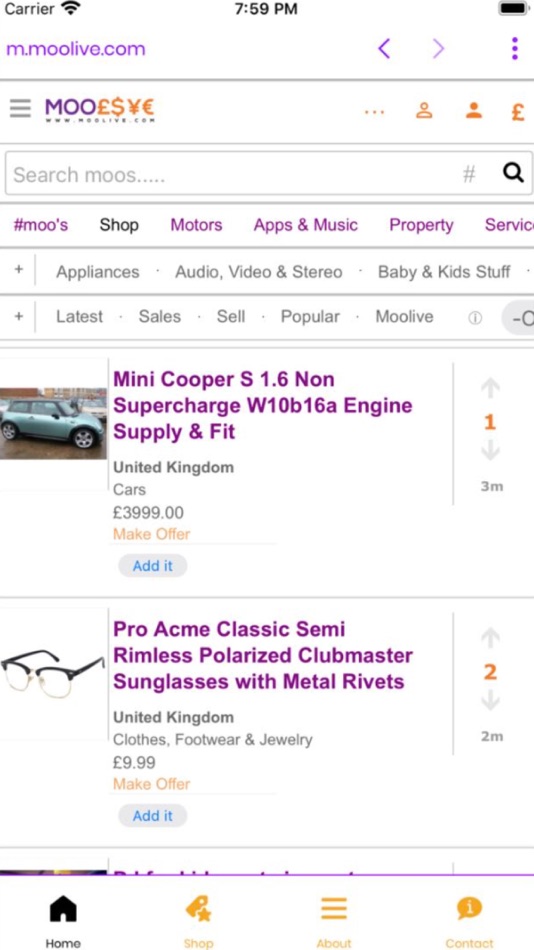Choose the Audio, Video & Stereo subcategory
This screenshot has width=534, height=950.
(x=259, y=272)
